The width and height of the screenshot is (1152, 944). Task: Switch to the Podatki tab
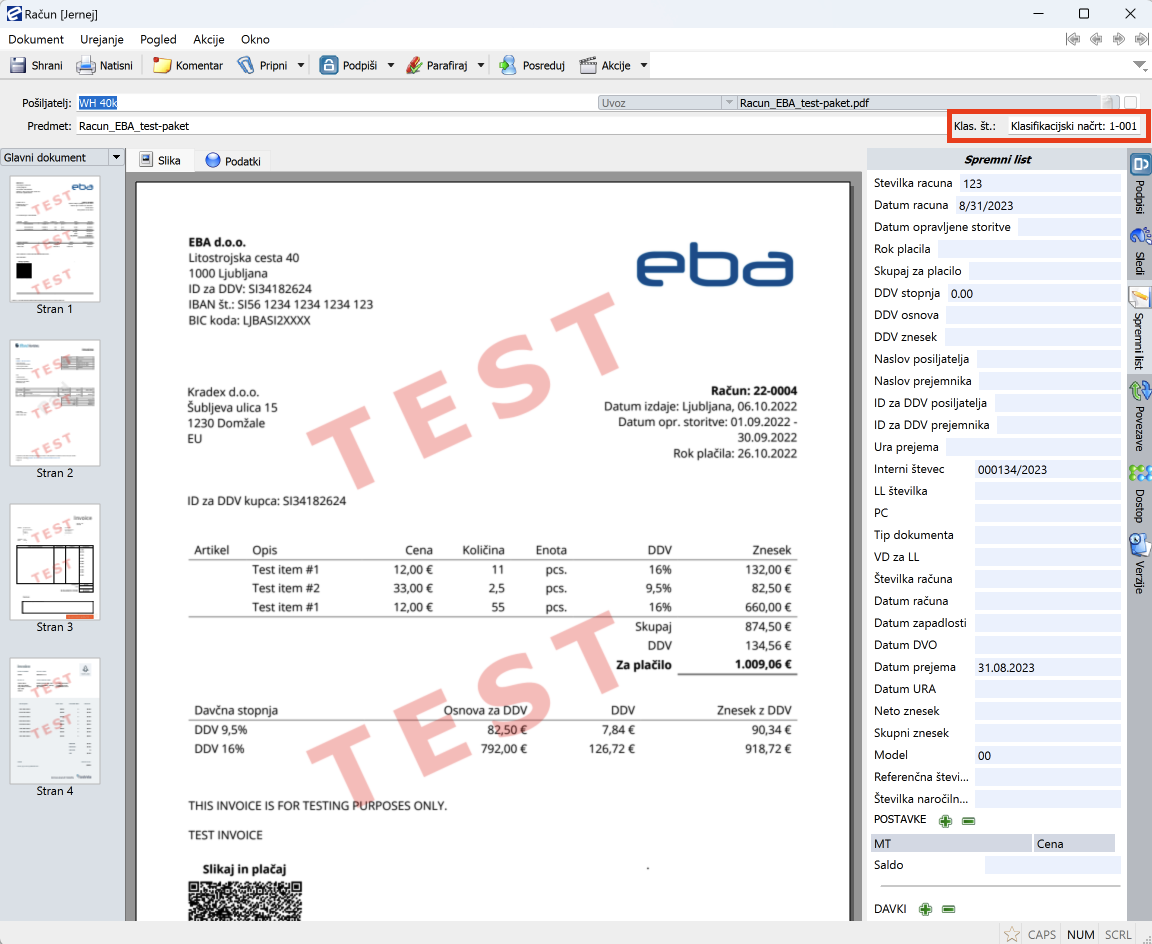point(233,161)
